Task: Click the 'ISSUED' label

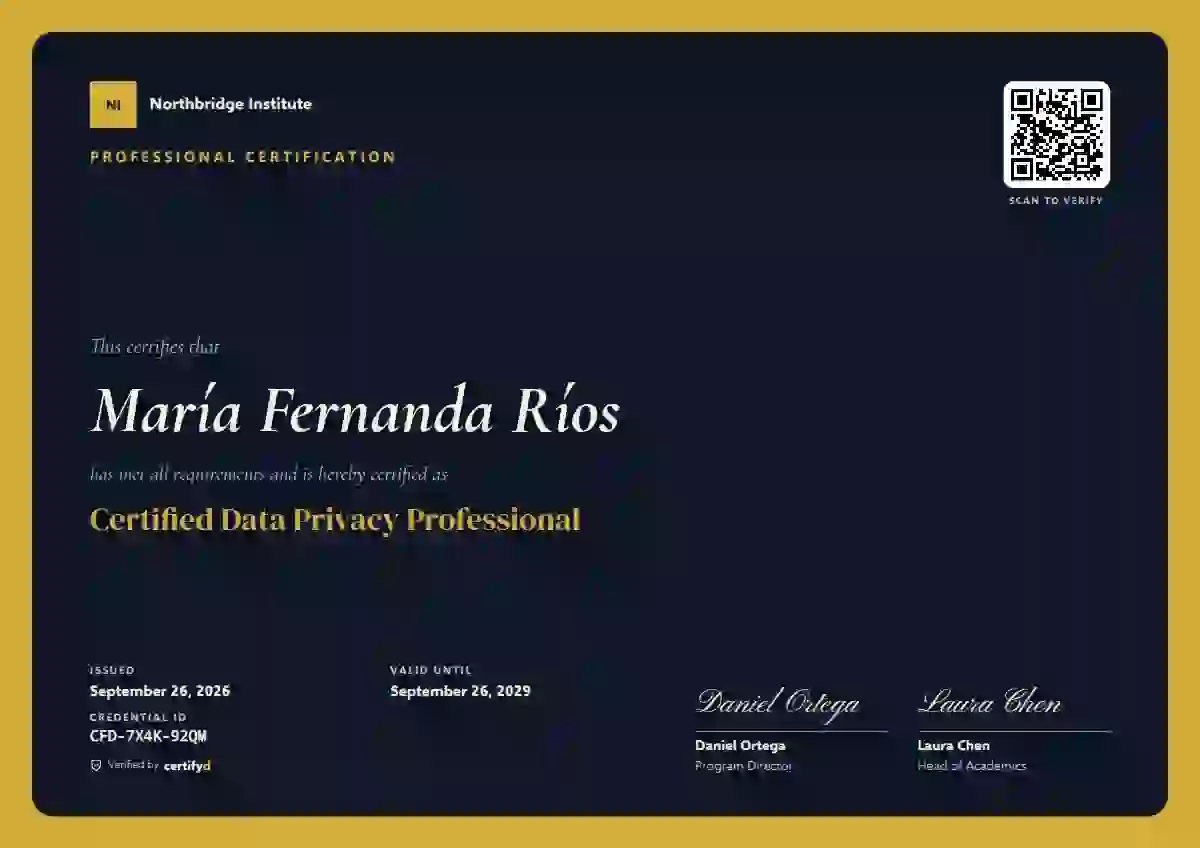Action: [x=112, y=670]
